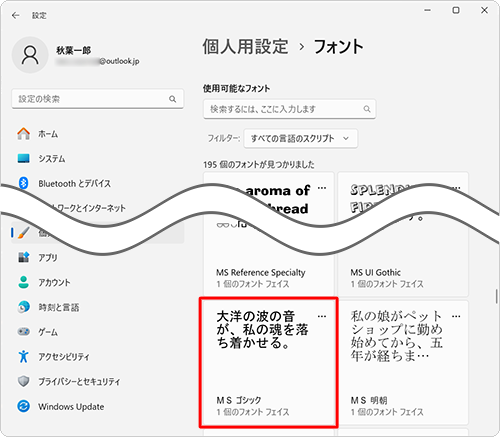Click the Gaming controller icon

23,332
